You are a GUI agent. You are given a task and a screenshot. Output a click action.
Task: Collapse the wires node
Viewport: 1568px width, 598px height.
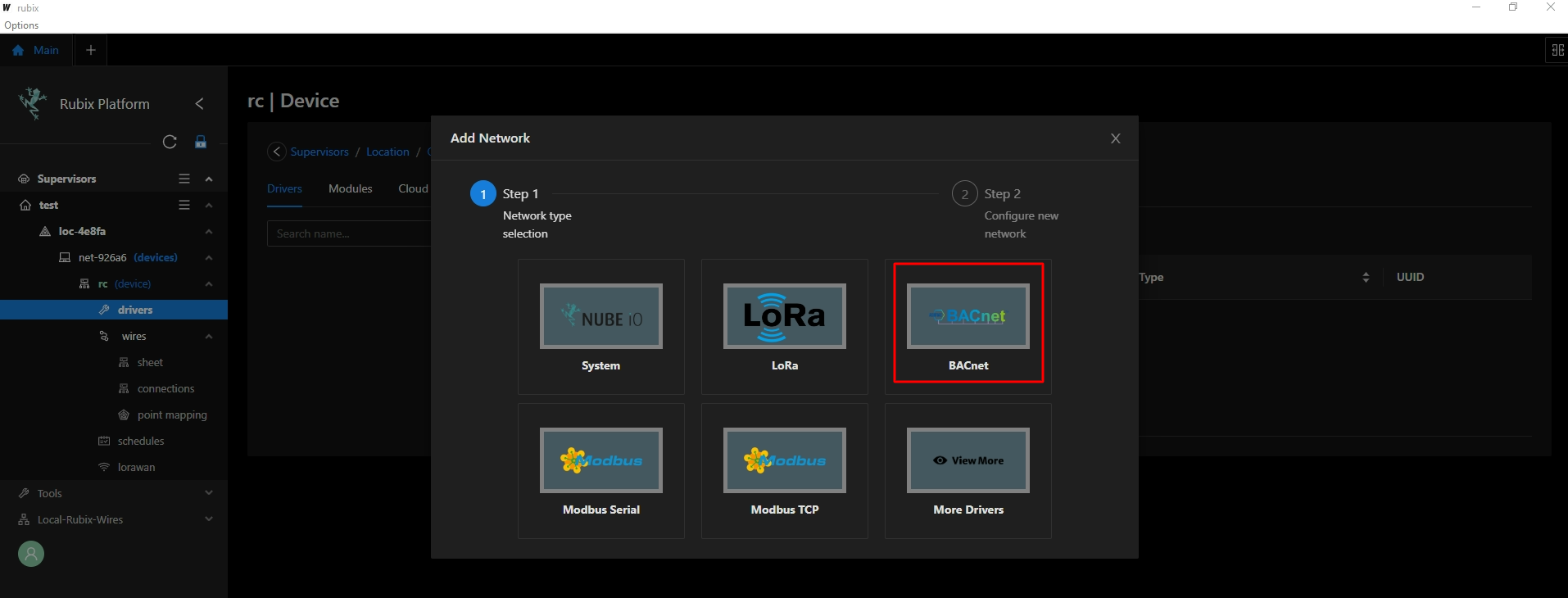click(209, 336)
